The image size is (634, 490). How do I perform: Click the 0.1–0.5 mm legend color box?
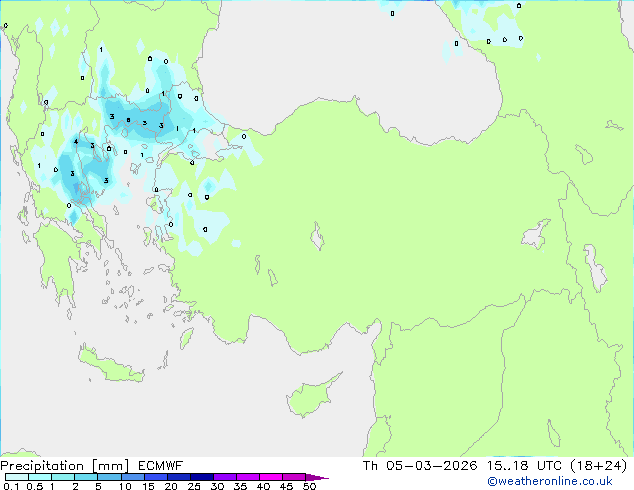[17, 477]
